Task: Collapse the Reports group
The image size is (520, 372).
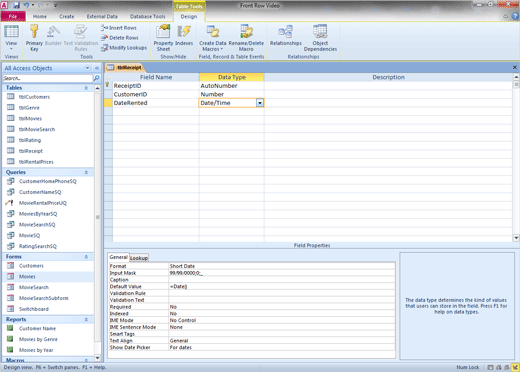Action: 86,319
